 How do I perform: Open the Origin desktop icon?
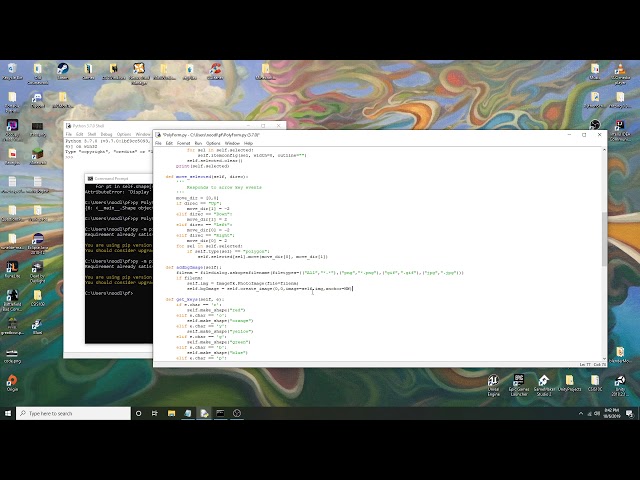click(12, 383)
